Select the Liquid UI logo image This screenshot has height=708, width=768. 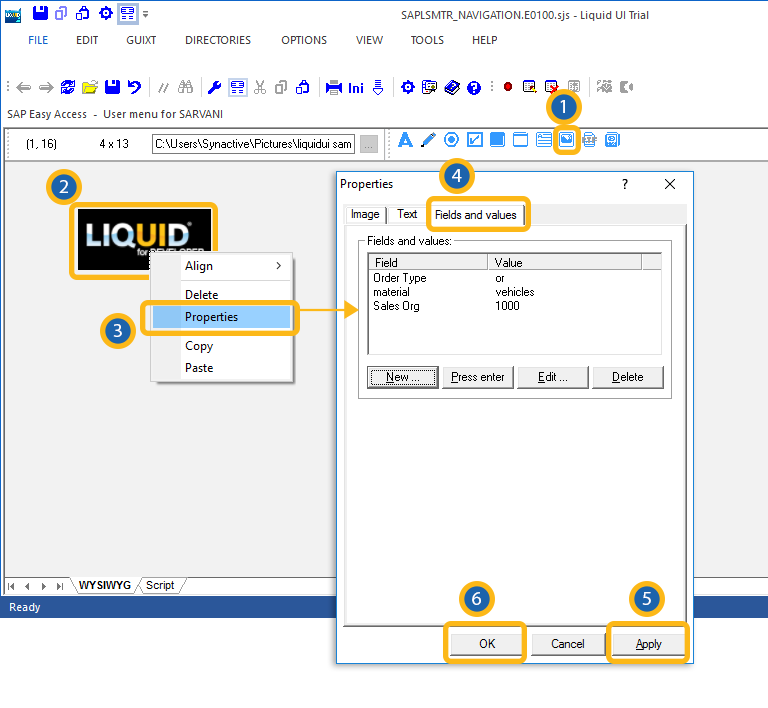pyautogui.click(x=142, y=240)
